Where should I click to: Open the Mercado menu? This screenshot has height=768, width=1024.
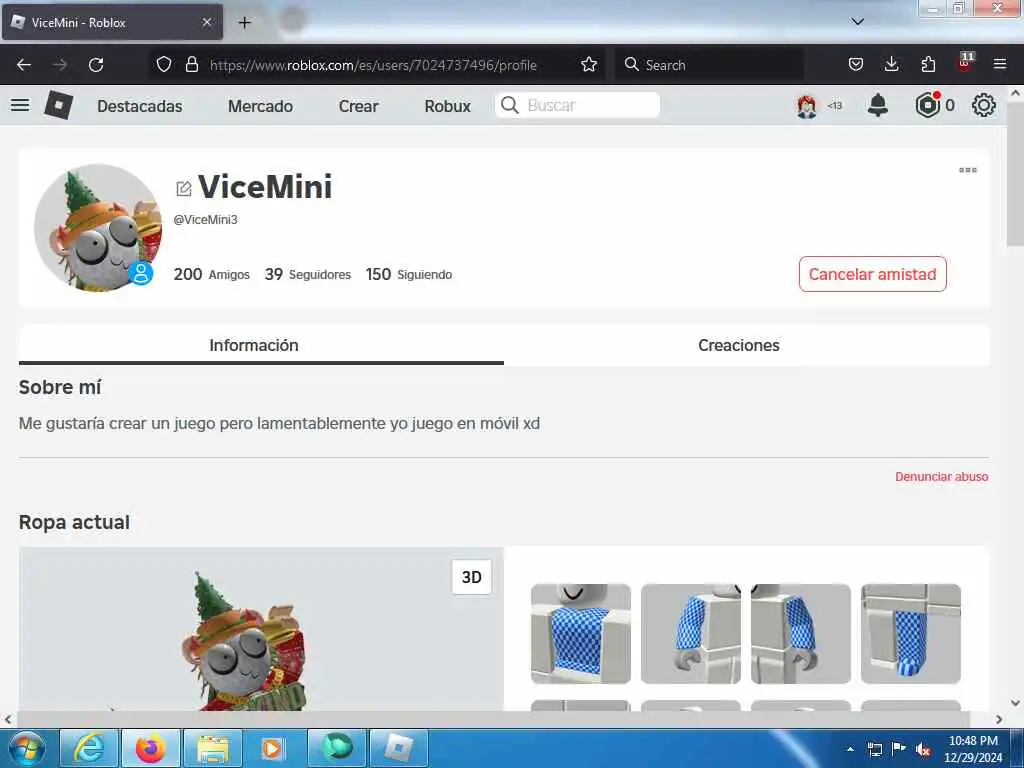tap(261, 106)
